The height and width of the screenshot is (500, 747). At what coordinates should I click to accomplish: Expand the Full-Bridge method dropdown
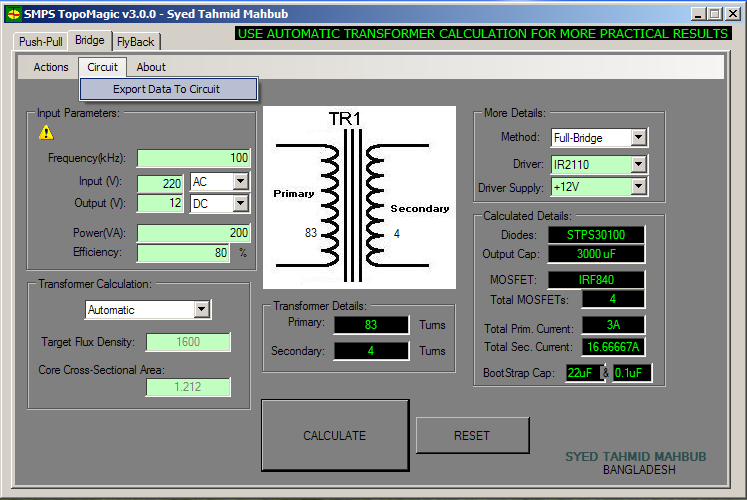click(638, 137)
